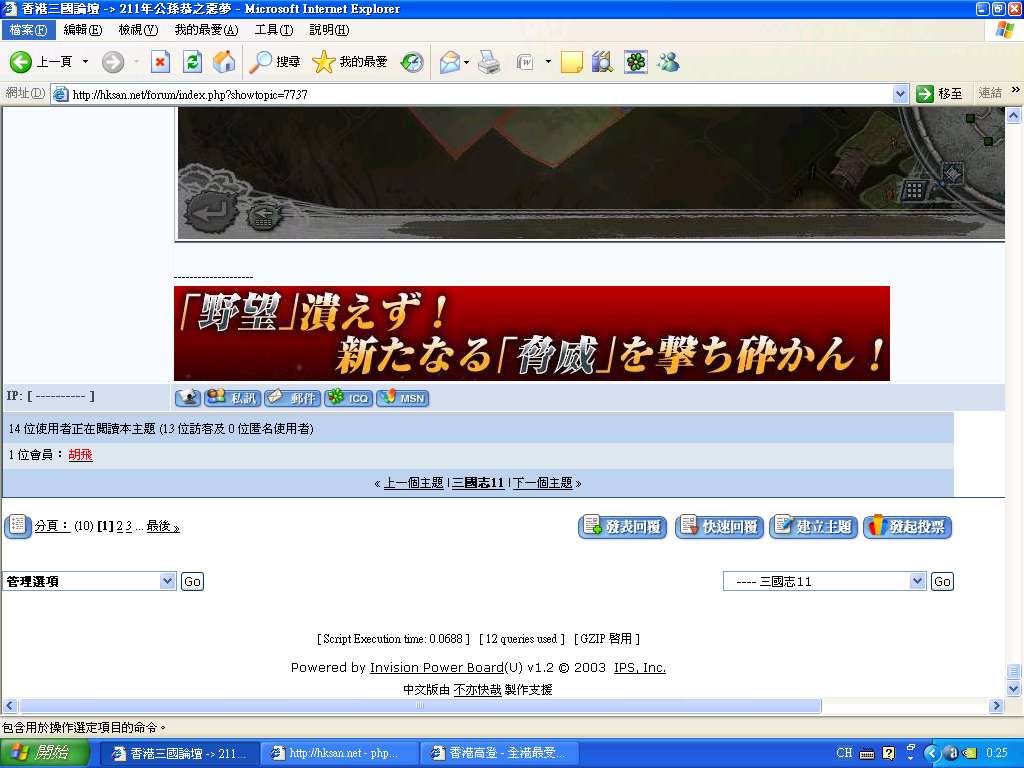This screenshot has width=1024, height=768.
Task: Open the 工具 menu
Action: (274, 30)
